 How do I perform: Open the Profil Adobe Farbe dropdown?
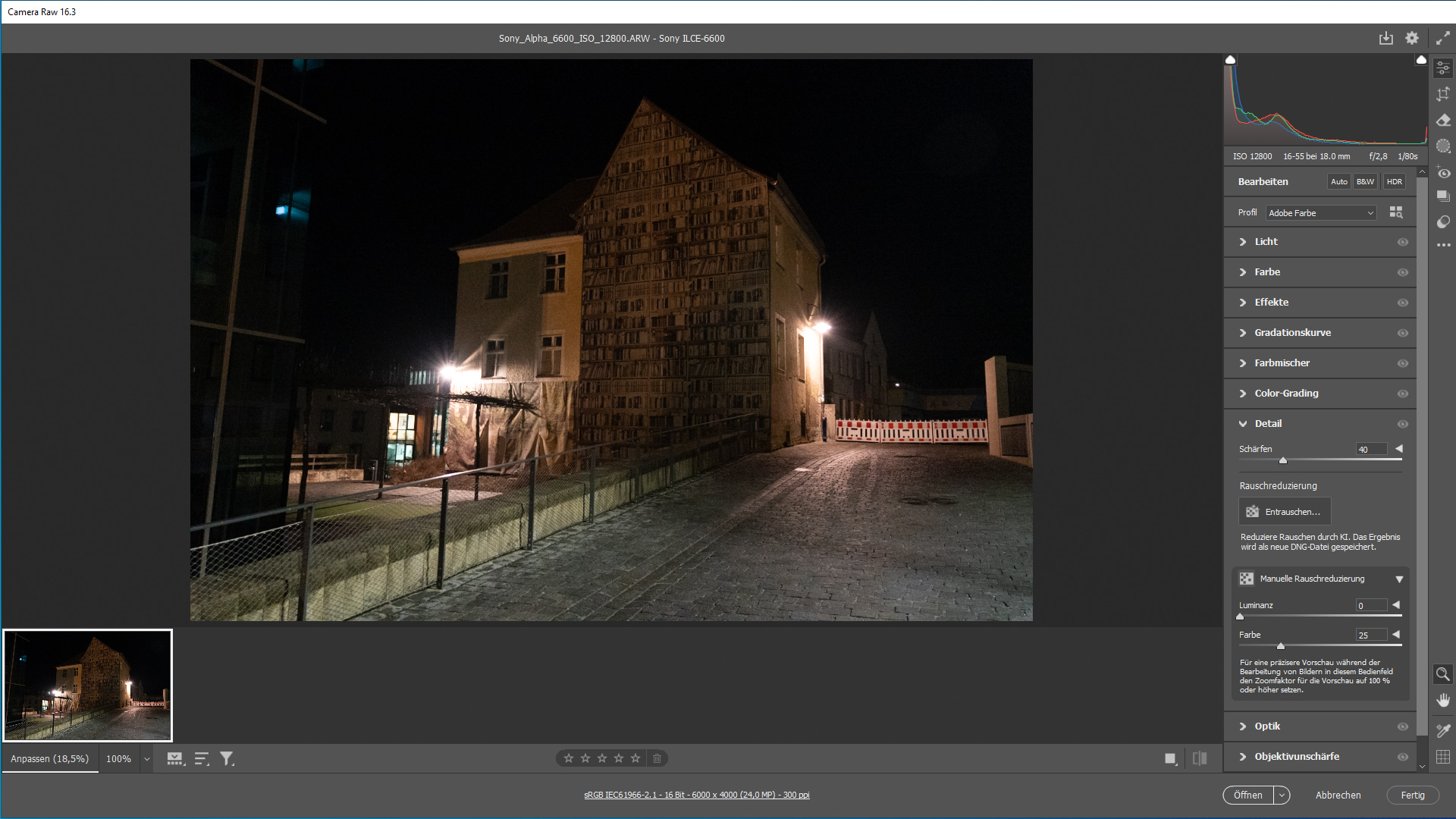(1320, 213)
